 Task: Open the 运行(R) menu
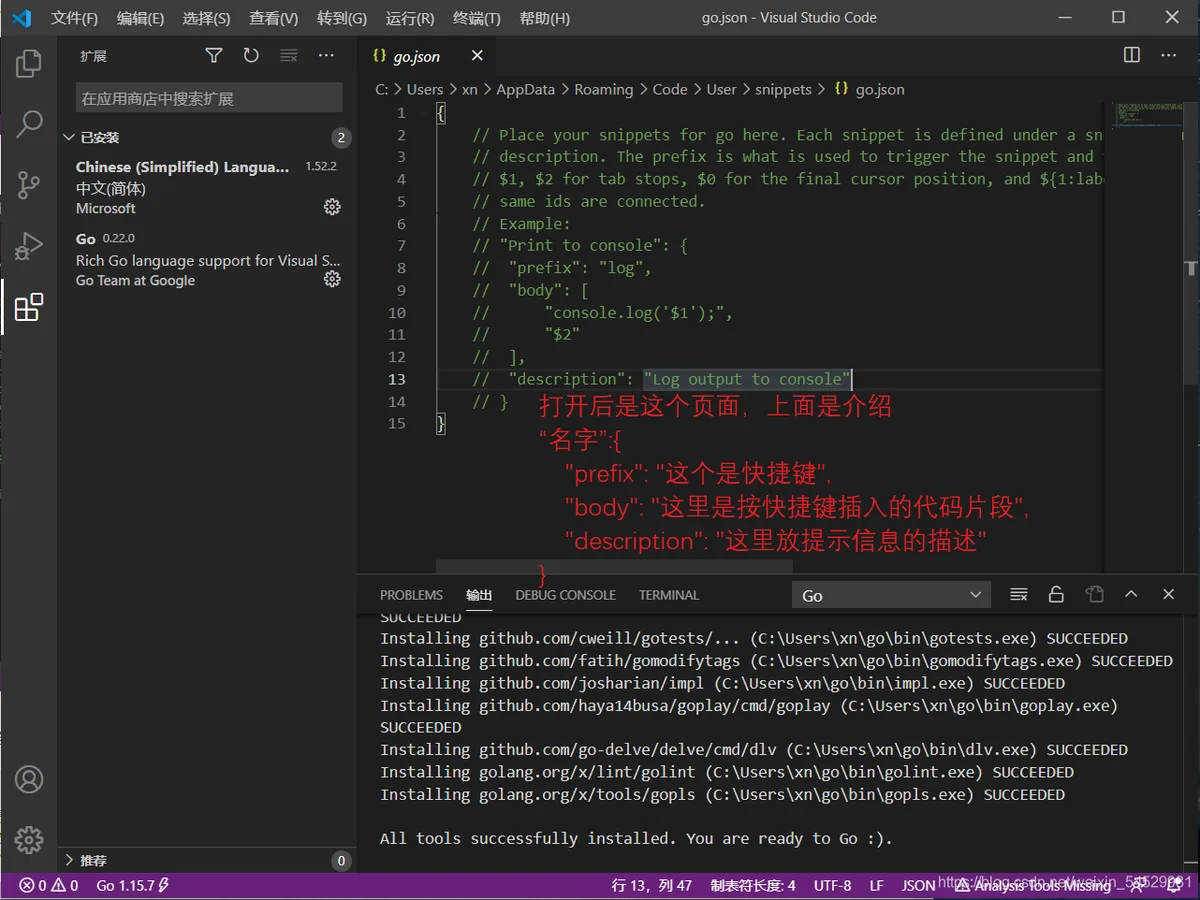click(410, 18)
